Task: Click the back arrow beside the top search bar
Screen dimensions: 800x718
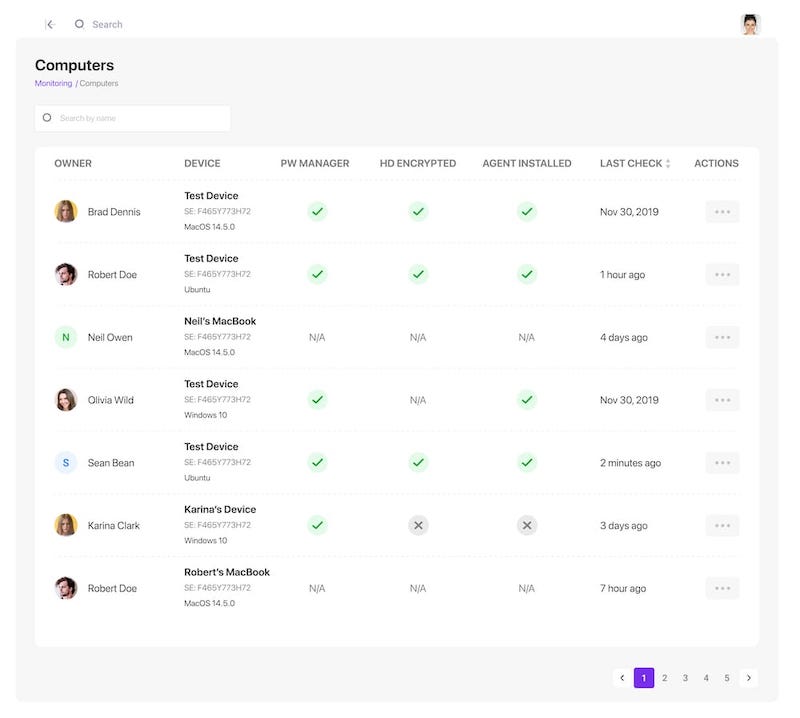Action: tap(51, 24)
